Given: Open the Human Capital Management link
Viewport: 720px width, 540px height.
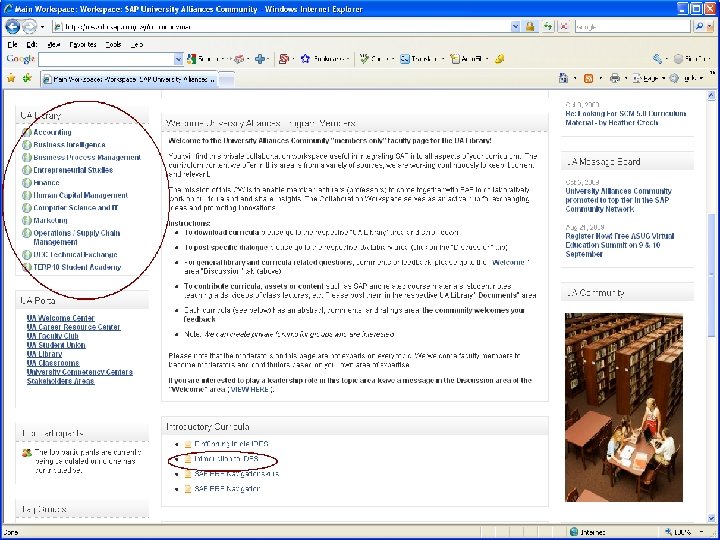Looking at the screenshot, I should click(81, 195).
